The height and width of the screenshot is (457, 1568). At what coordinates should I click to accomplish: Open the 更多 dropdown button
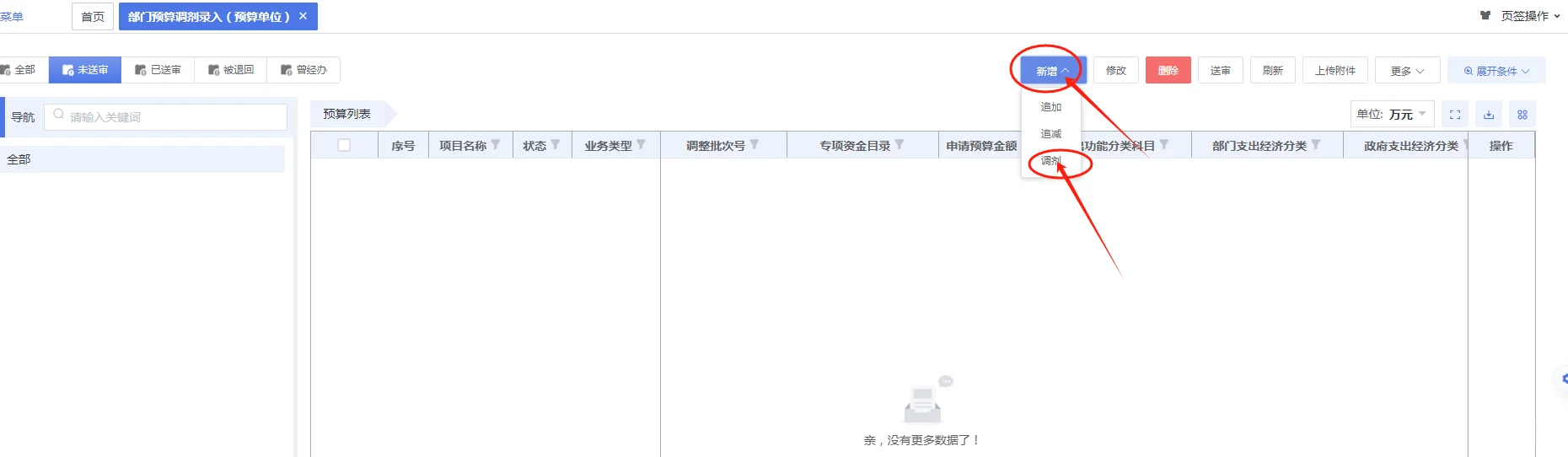(1407, 70)
